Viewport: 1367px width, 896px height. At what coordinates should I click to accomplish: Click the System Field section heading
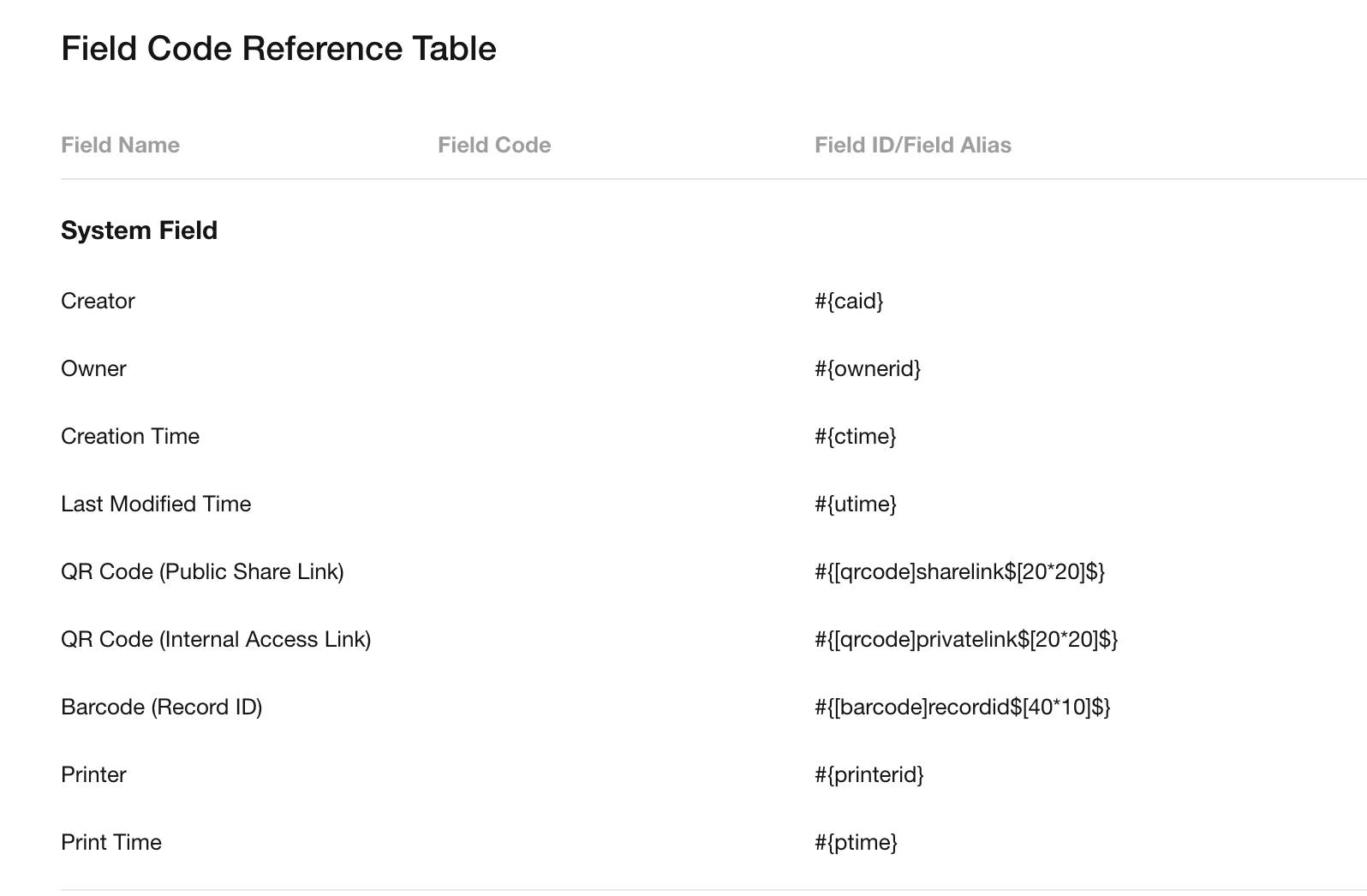point(139,230)
